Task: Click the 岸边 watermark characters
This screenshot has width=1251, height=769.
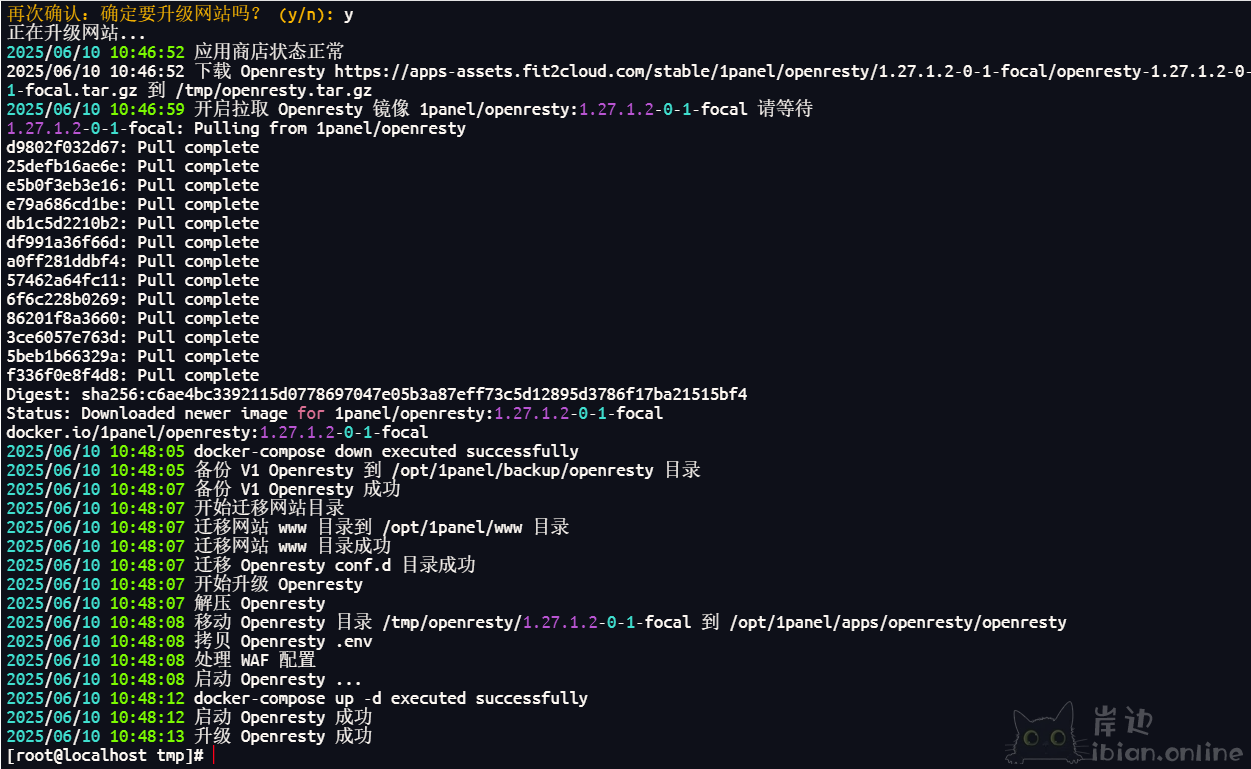Action: 1122,720
